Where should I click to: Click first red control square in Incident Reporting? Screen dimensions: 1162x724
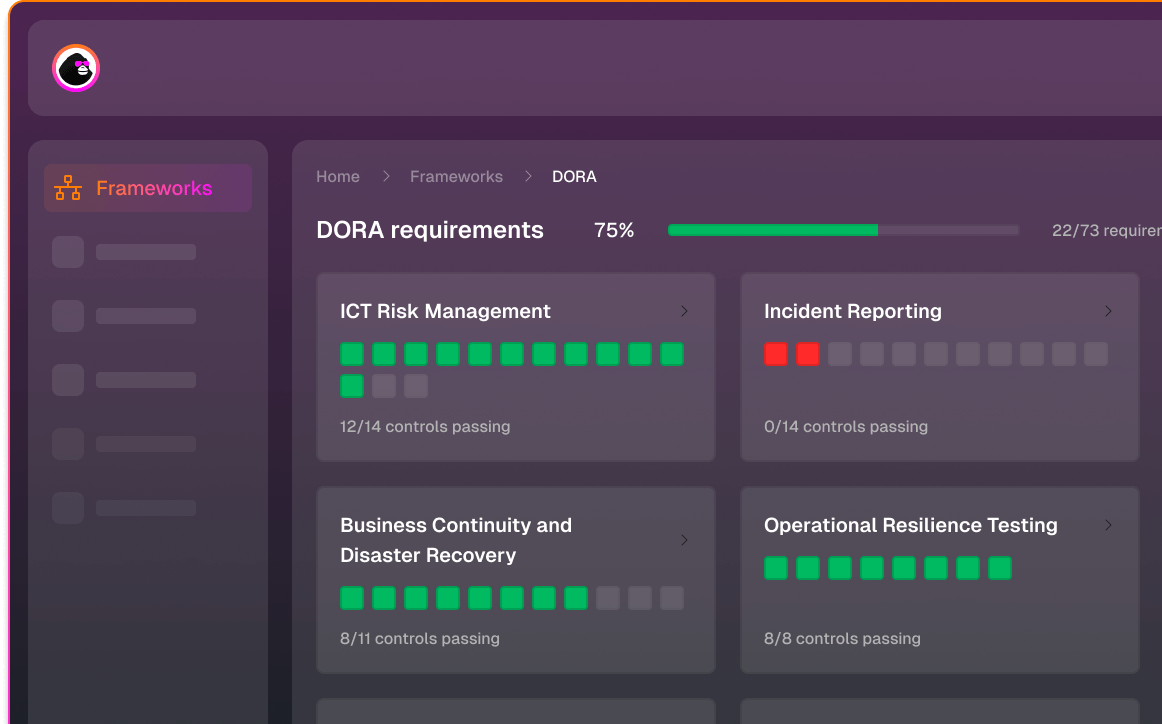776,354
